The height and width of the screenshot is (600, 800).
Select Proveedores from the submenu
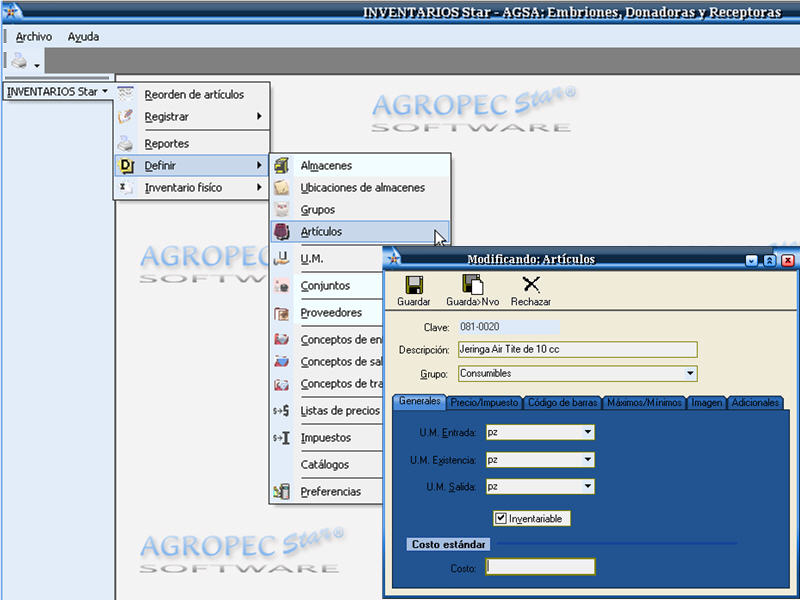click(x=328, y=312)
